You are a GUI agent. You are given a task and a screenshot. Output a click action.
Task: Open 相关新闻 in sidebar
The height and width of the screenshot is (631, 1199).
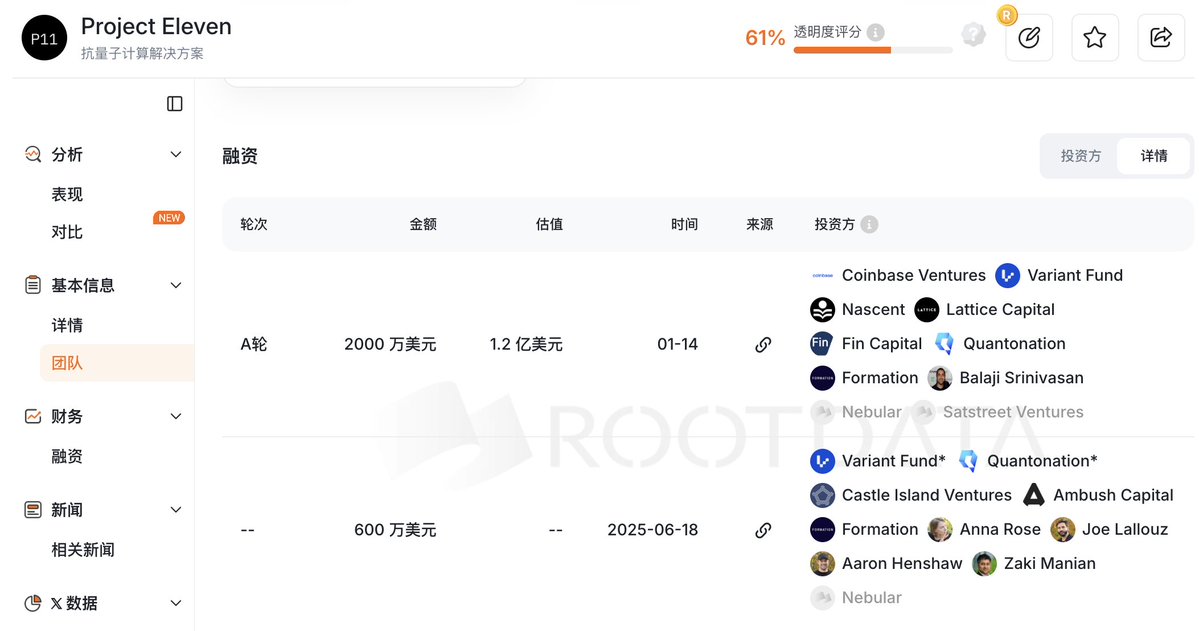click(83, 549)
